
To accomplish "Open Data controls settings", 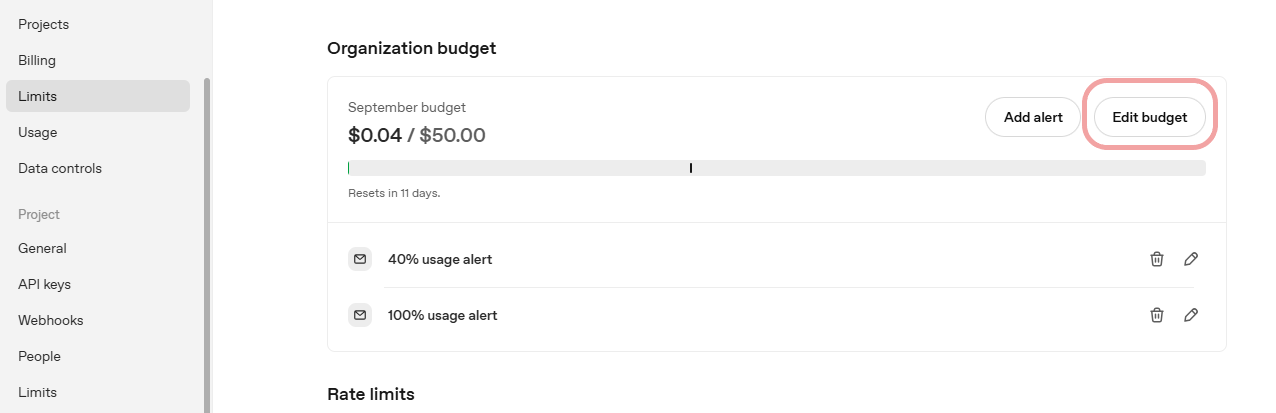I will 60,168.
